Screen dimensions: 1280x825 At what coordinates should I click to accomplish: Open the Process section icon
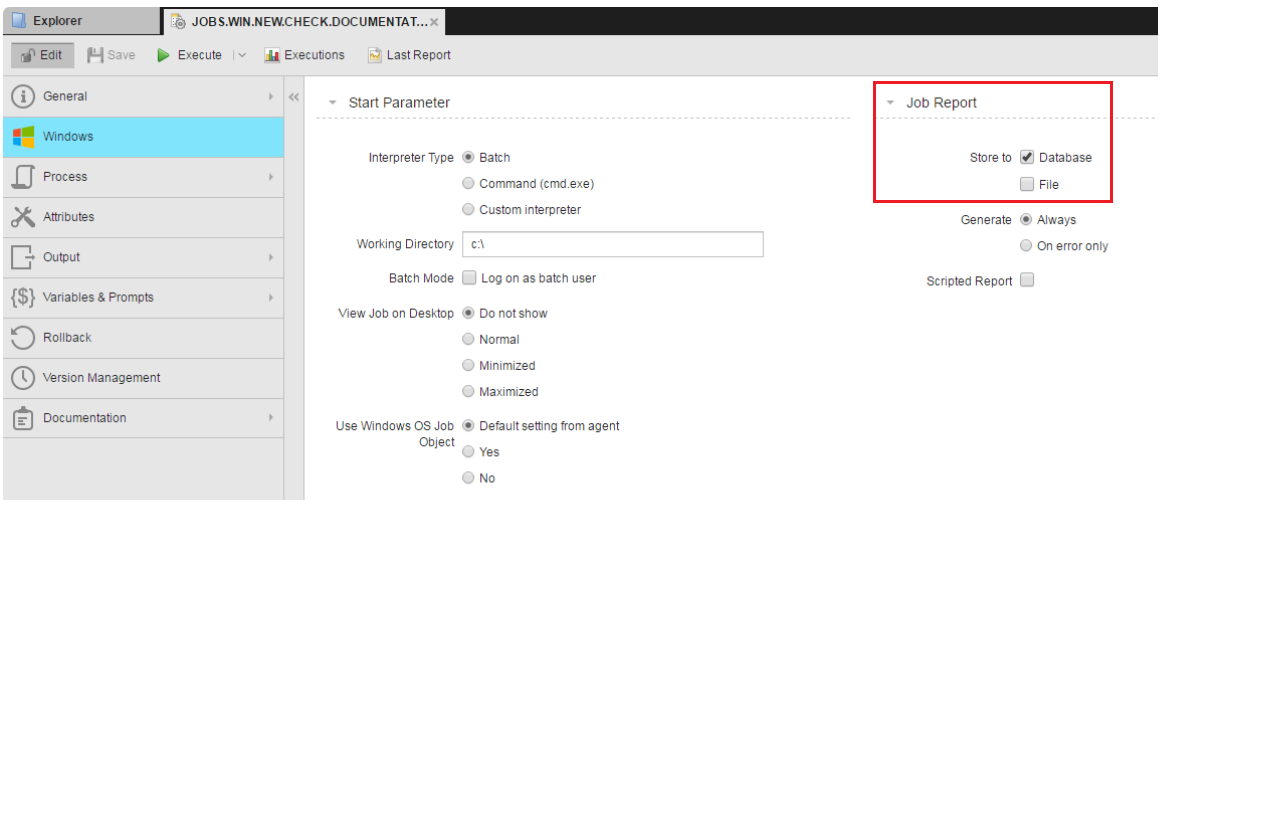click(22, 176)
